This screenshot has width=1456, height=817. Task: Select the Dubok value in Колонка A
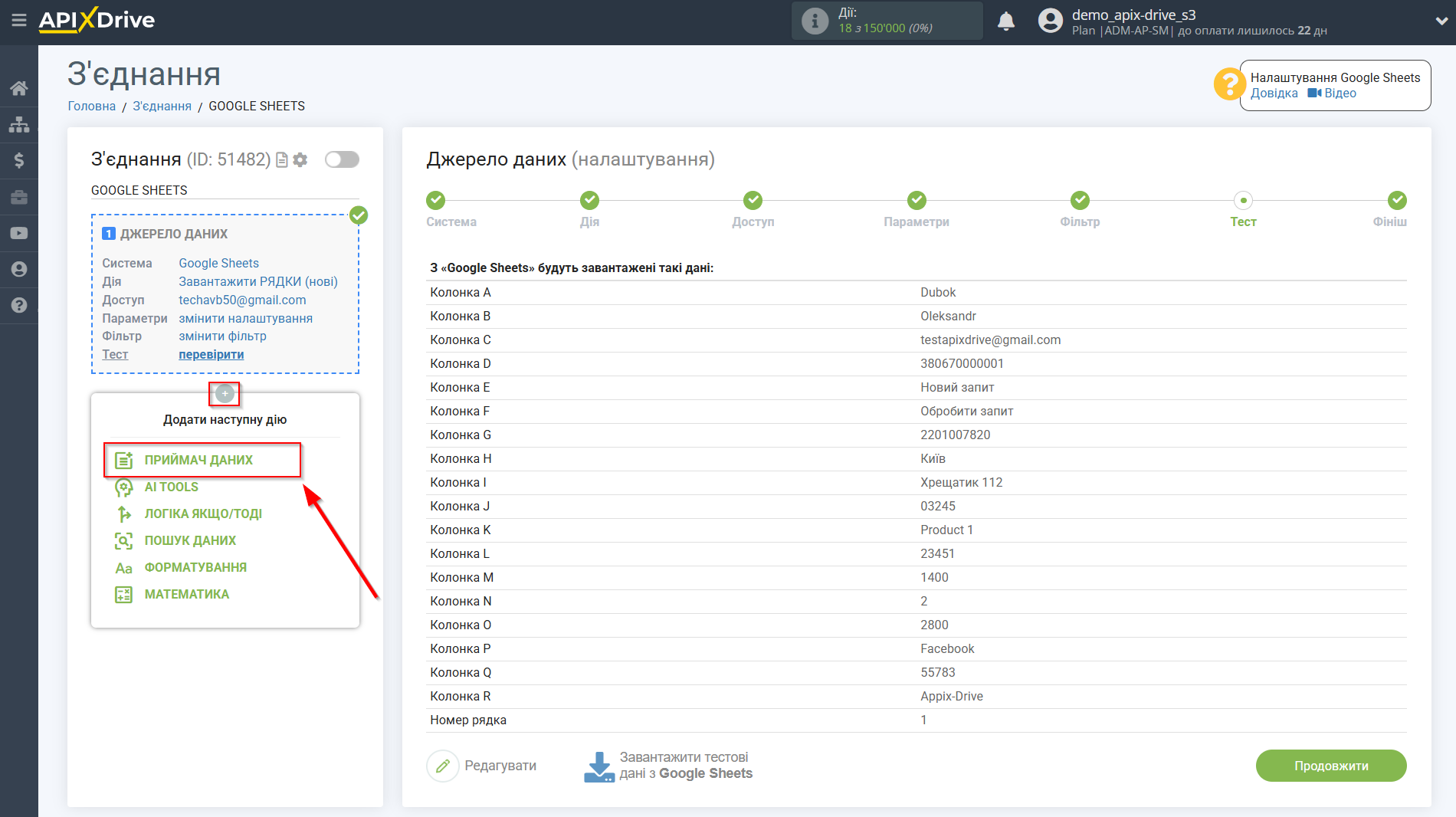point(938,292)
